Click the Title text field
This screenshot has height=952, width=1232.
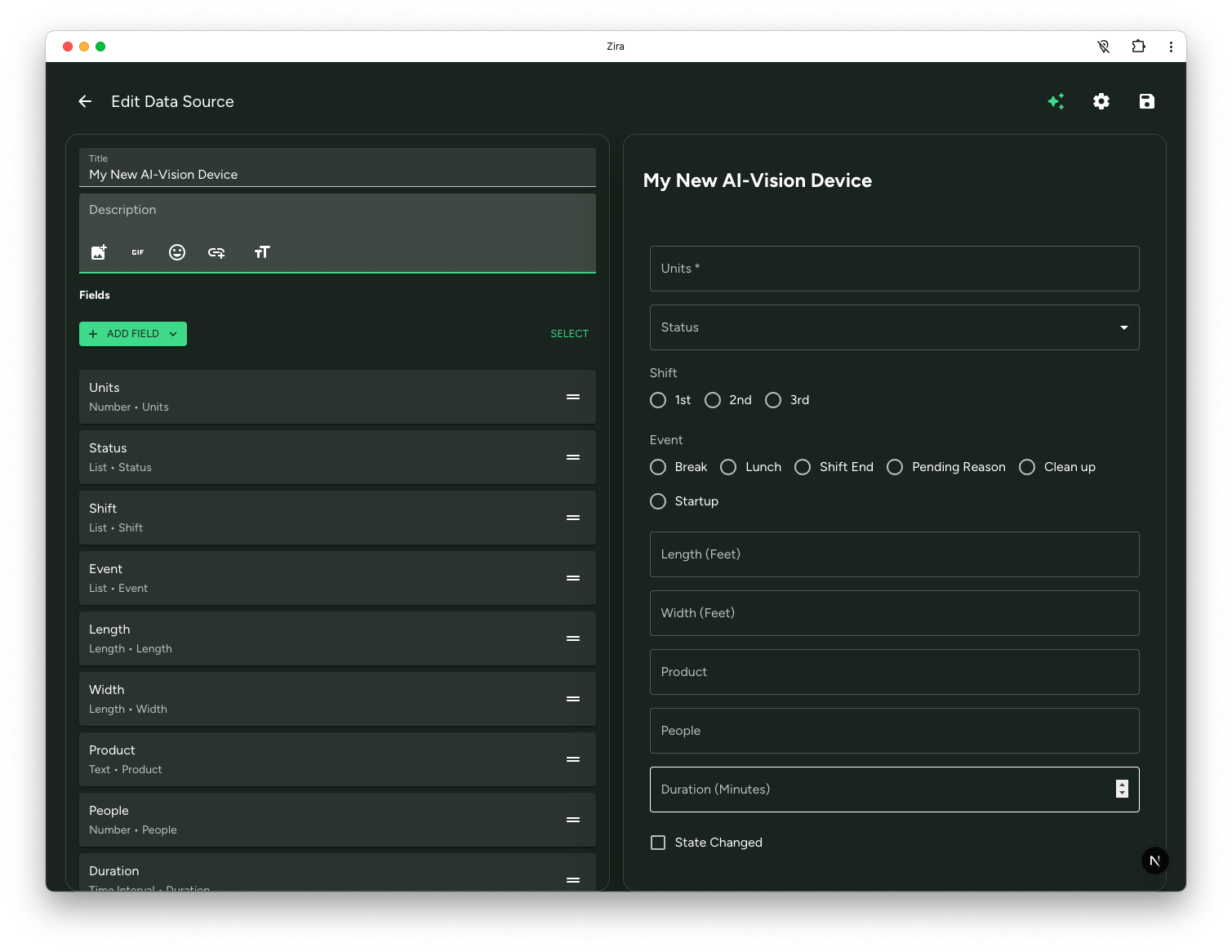pyautogui.click(x=337, y=167)
